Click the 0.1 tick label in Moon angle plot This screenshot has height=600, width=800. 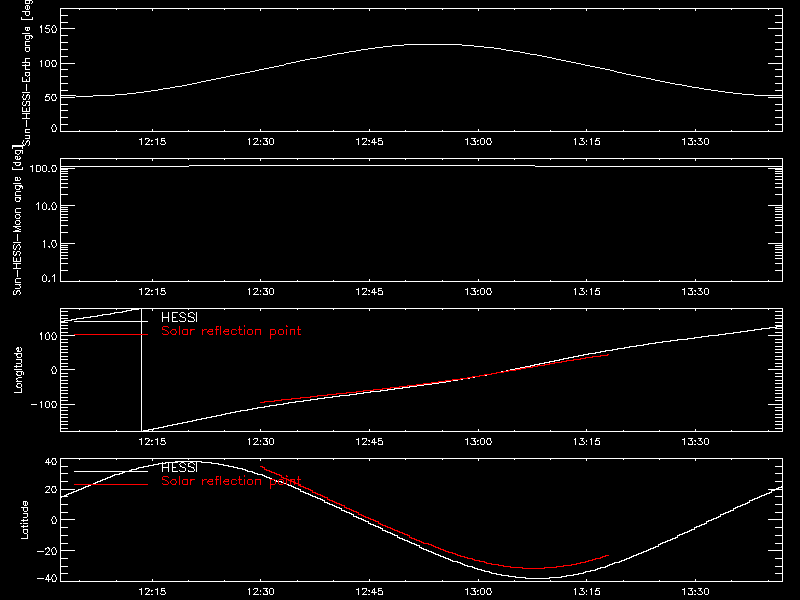click(x=49, y=278)
